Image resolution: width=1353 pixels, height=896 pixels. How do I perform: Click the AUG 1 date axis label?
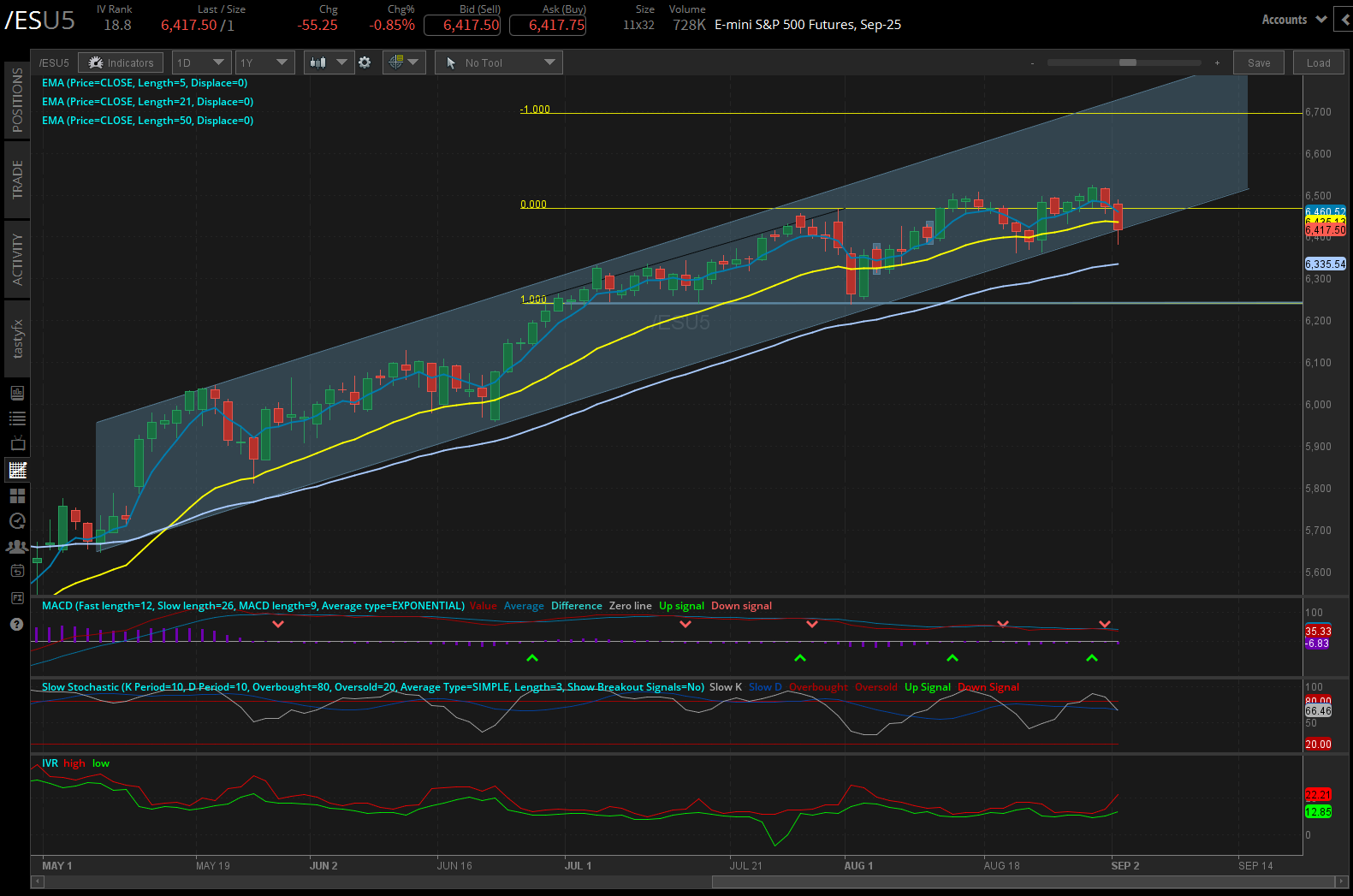click(858, 866)
